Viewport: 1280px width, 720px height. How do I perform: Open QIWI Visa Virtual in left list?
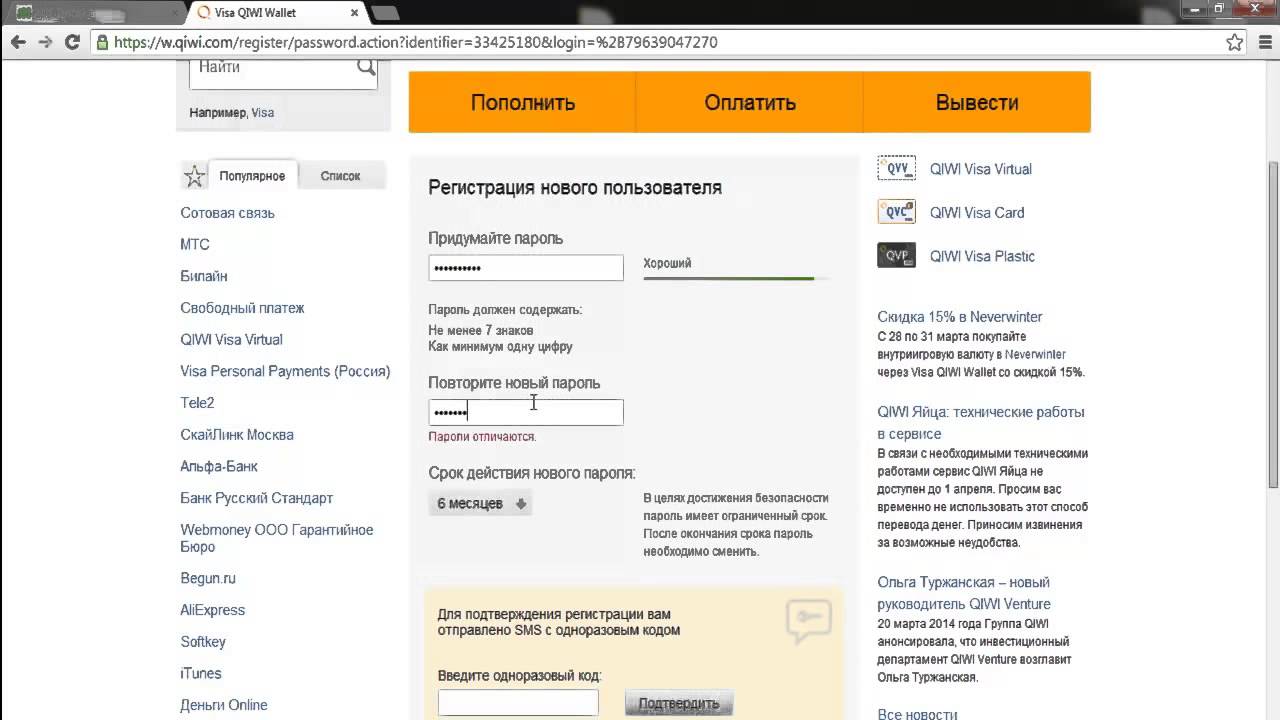231,339
